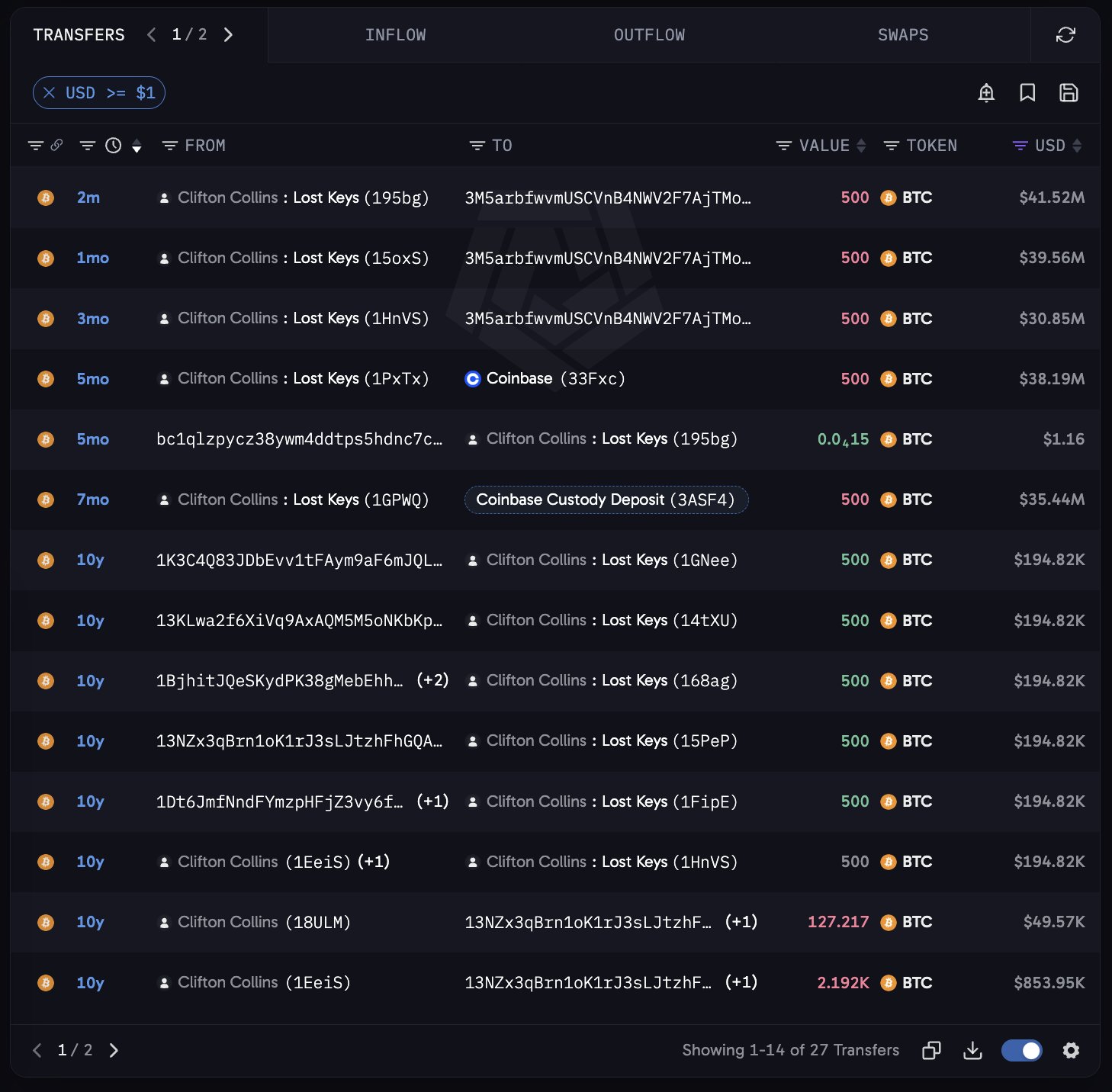Open 2m transaction timestamp
The height and width of the screenshot is (1092, 1112).
[x=88, y=198]
